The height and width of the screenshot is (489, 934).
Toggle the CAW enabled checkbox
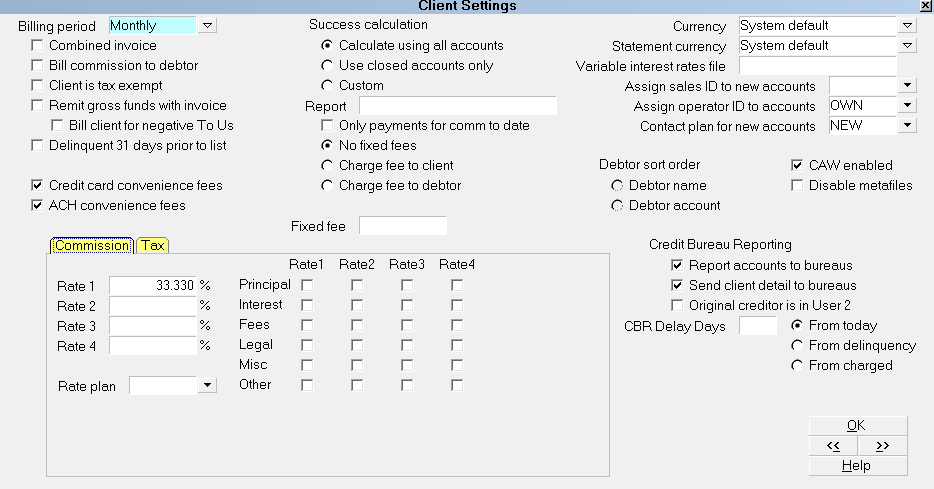pos(797,165)
